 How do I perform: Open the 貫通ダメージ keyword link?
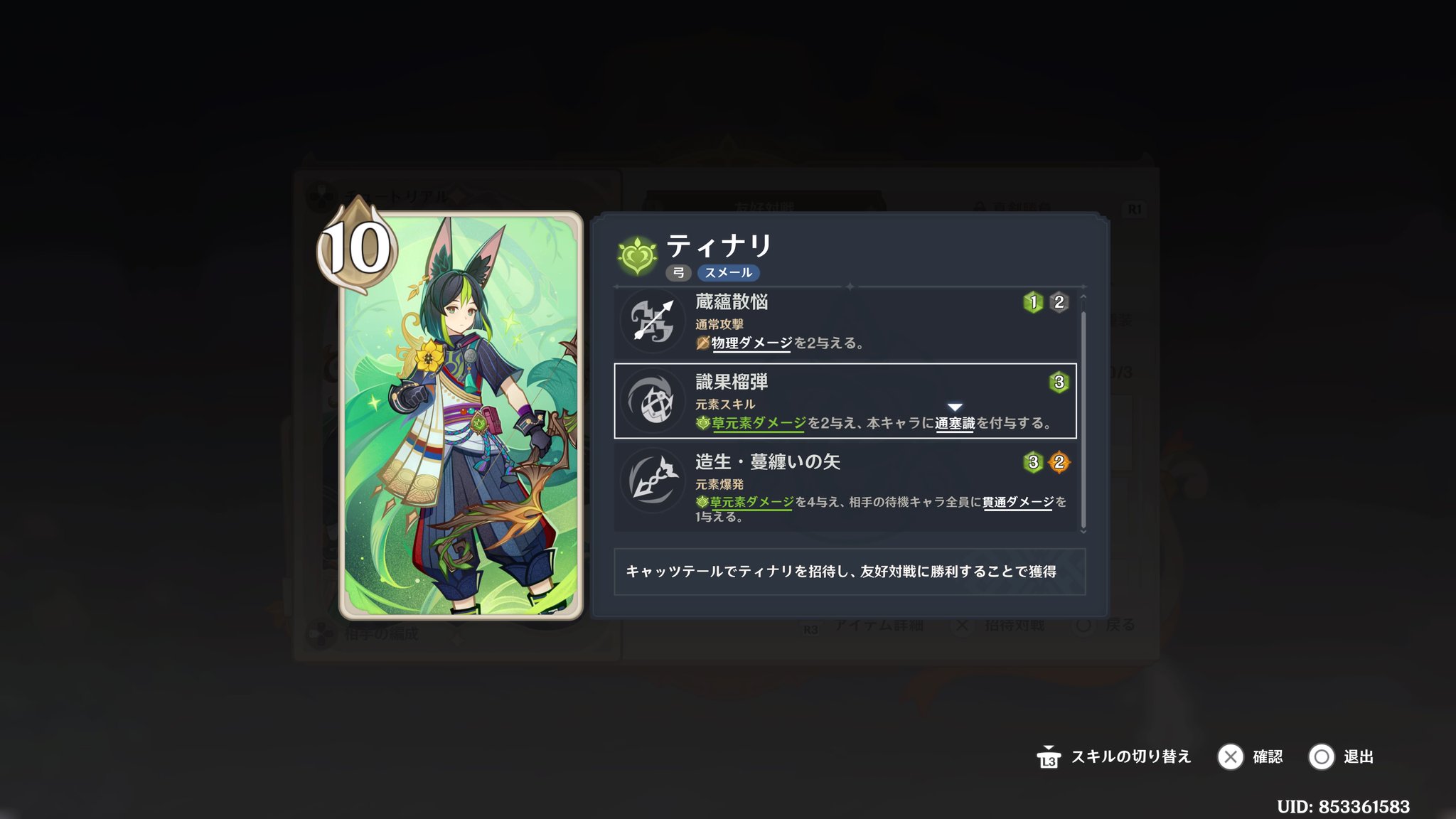(1018, 503)
